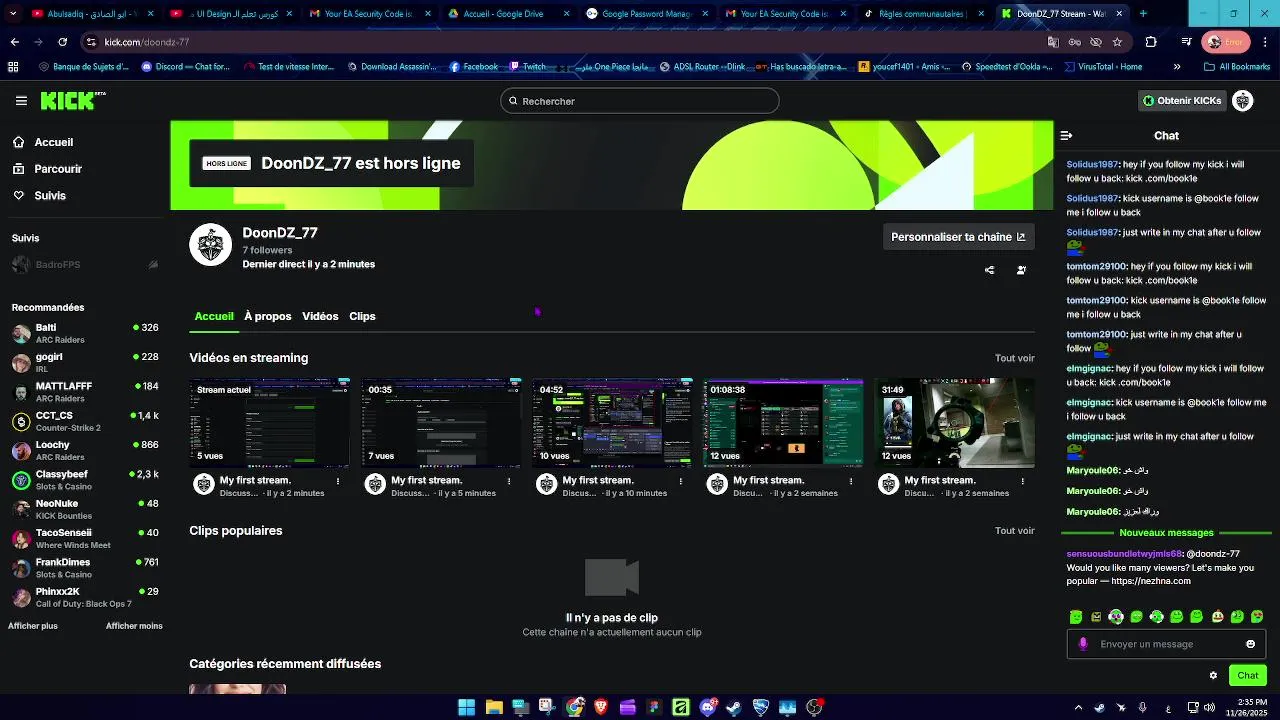The height and width of the screenshot is (720, 1280).
Task: Switch to the Clips tab
Action: 362,316
